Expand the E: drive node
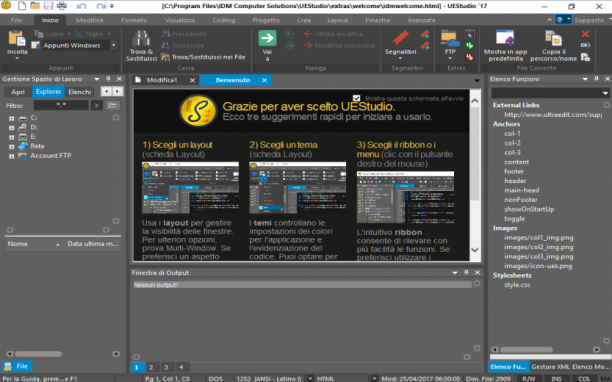Viewport: 612px width, 382px height. pos(12,137)
